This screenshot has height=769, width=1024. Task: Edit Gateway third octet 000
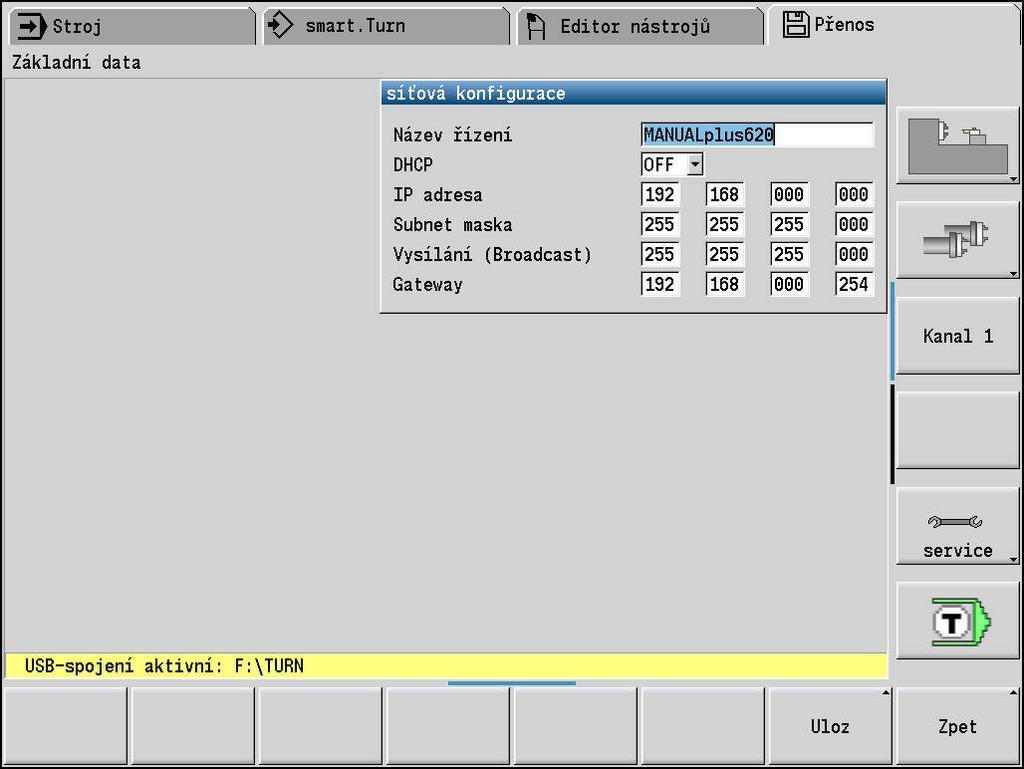[x=790, y=285]
